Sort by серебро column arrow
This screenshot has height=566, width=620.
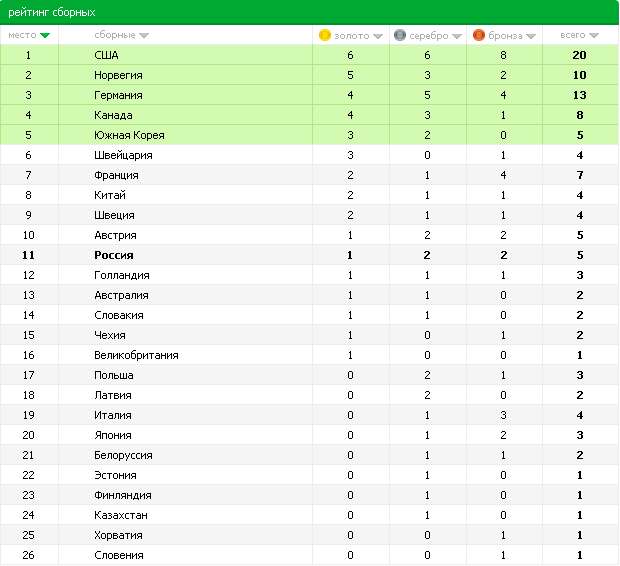click(457, 36)
